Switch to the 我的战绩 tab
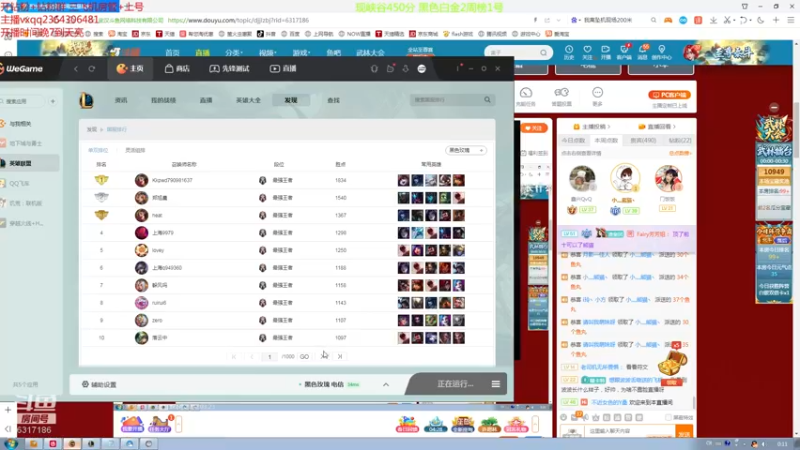The height and width of the screenshot is (450, 800). click(x=163, y=101)
